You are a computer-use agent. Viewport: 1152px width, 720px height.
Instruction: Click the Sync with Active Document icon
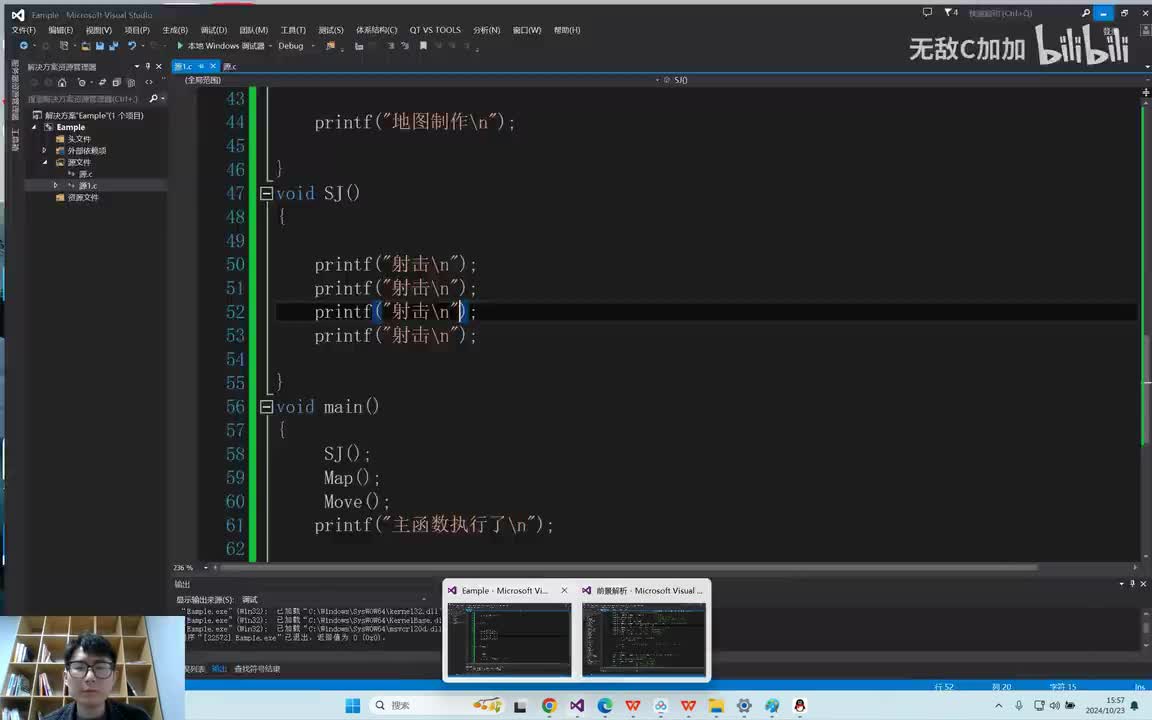click(x=102, y=82)
